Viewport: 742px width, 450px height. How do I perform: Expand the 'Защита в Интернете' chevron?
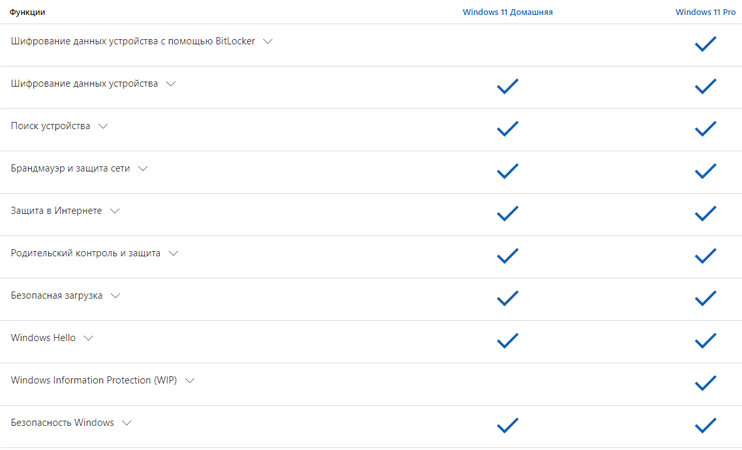tap(115, 211)
